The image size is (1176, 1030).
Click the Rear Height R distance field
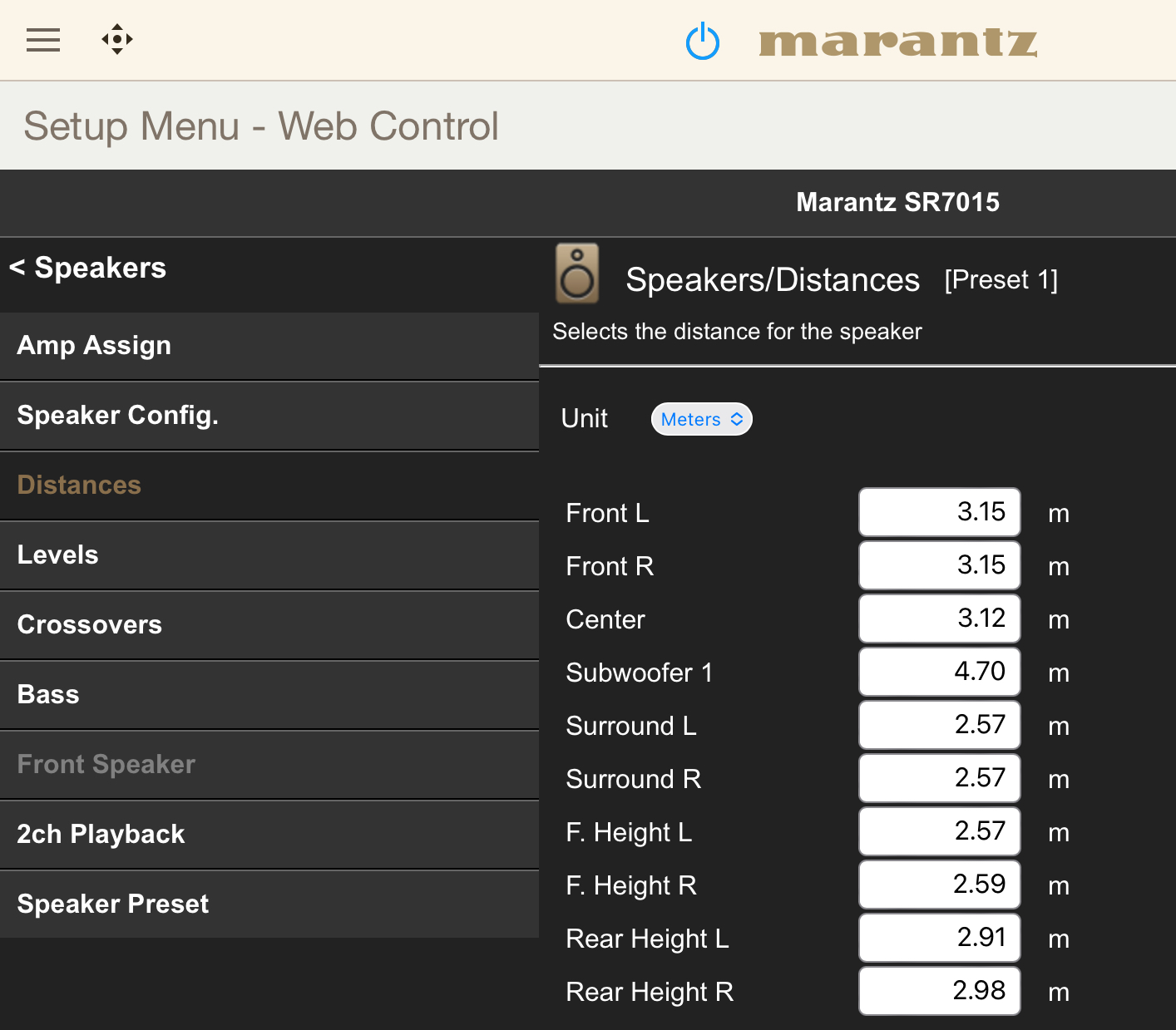point(940,991)
